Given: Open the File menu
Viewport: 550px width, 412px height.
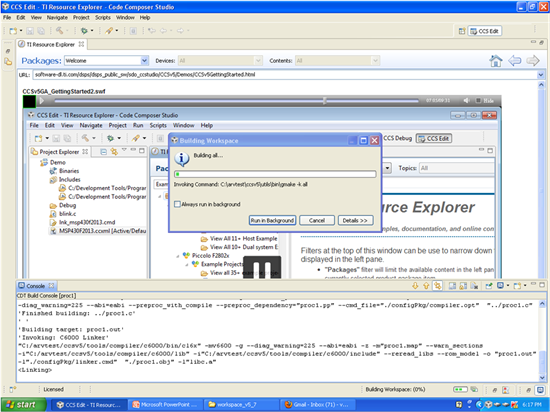Looking at the screenshot, I should point(7,18).
